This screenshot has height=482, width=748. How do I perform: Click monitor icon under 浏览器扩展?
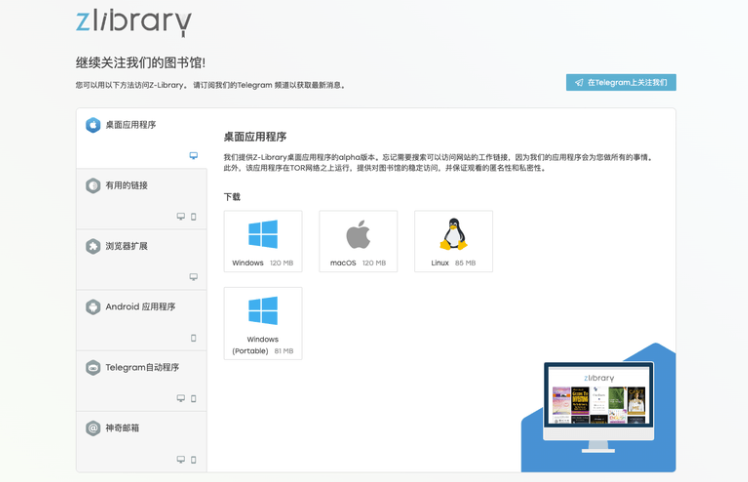click(x=194, y=277)
